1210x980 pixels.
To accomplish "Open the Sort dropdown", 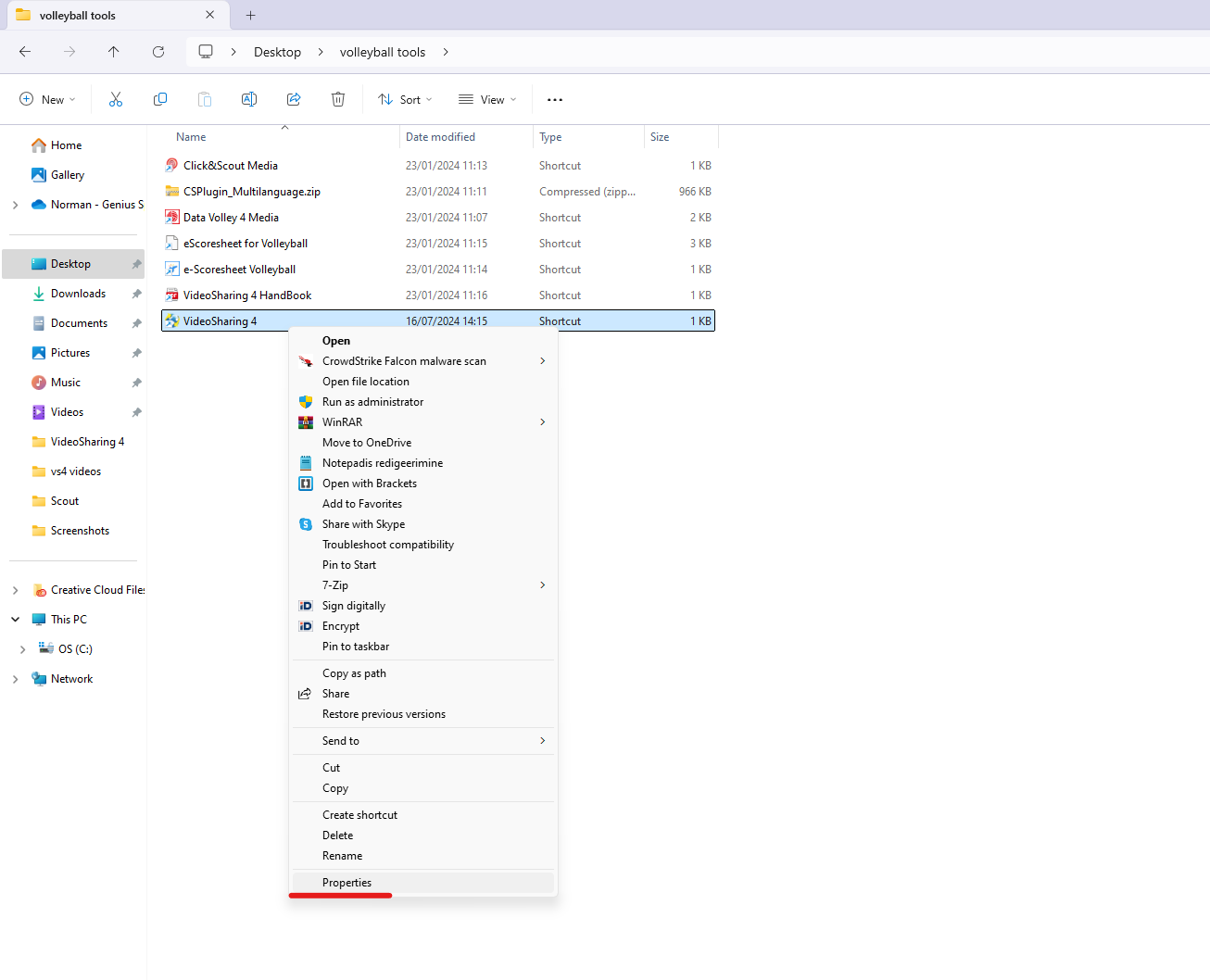I will (406, 99).
